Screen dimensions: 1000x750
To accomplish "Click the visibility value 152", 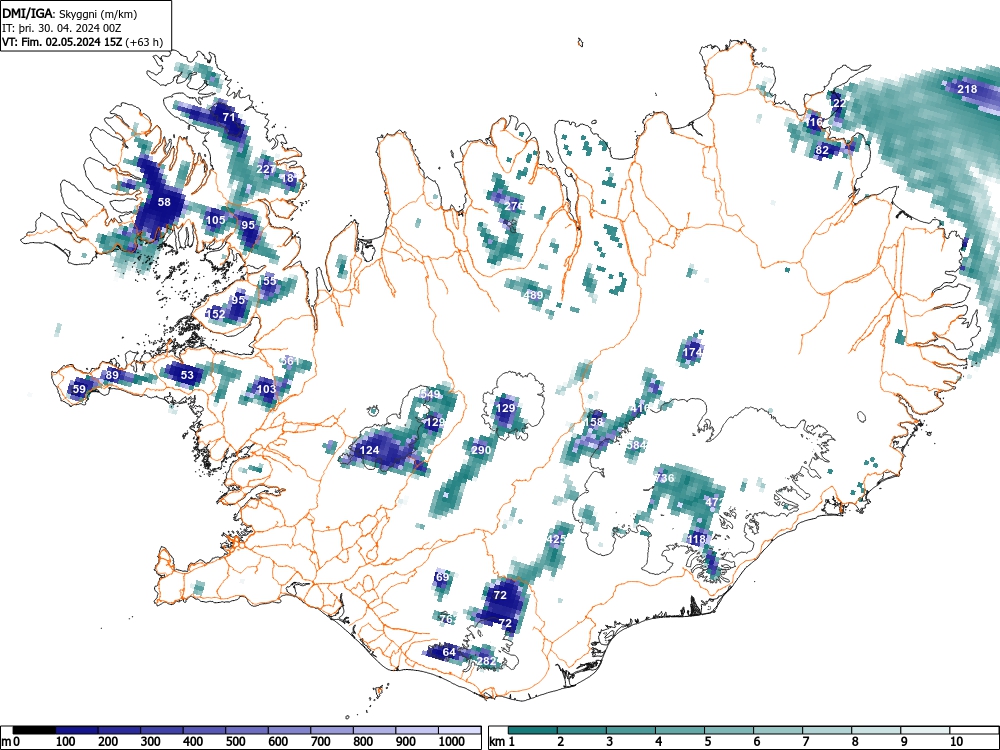I will click(216, 314).
